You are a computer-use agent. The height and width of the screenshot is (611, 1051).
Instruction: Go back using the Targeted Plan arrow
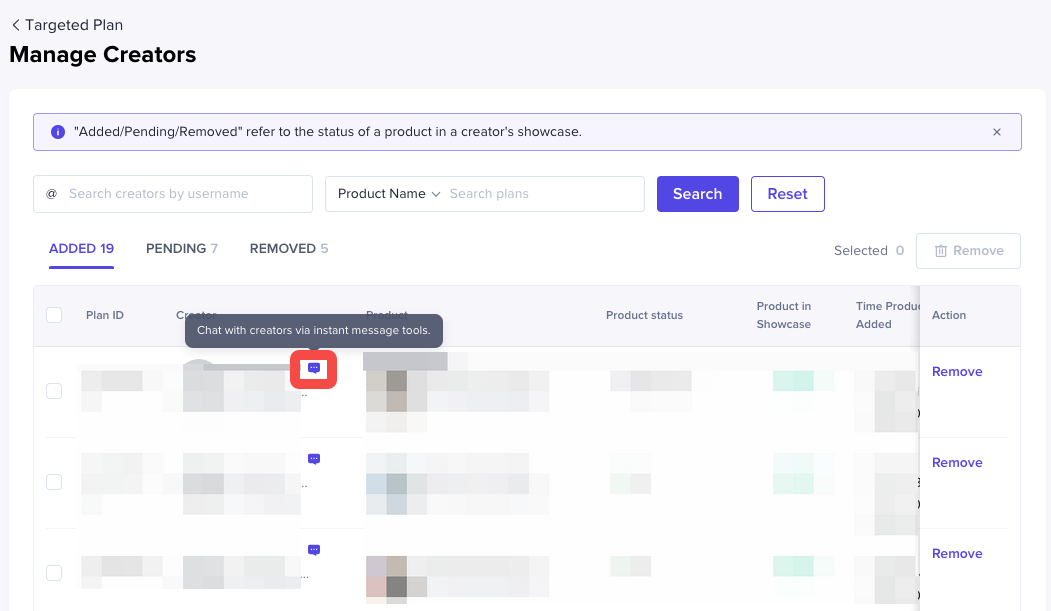(15, 25)
